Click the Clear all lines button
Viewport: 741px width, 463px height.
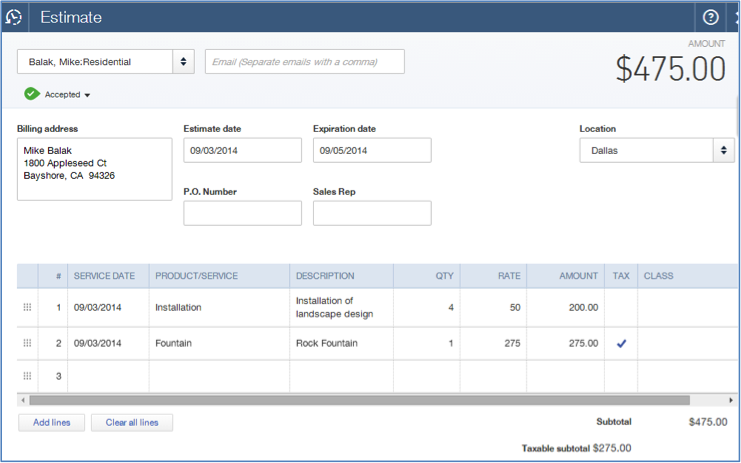click(132, 422)
